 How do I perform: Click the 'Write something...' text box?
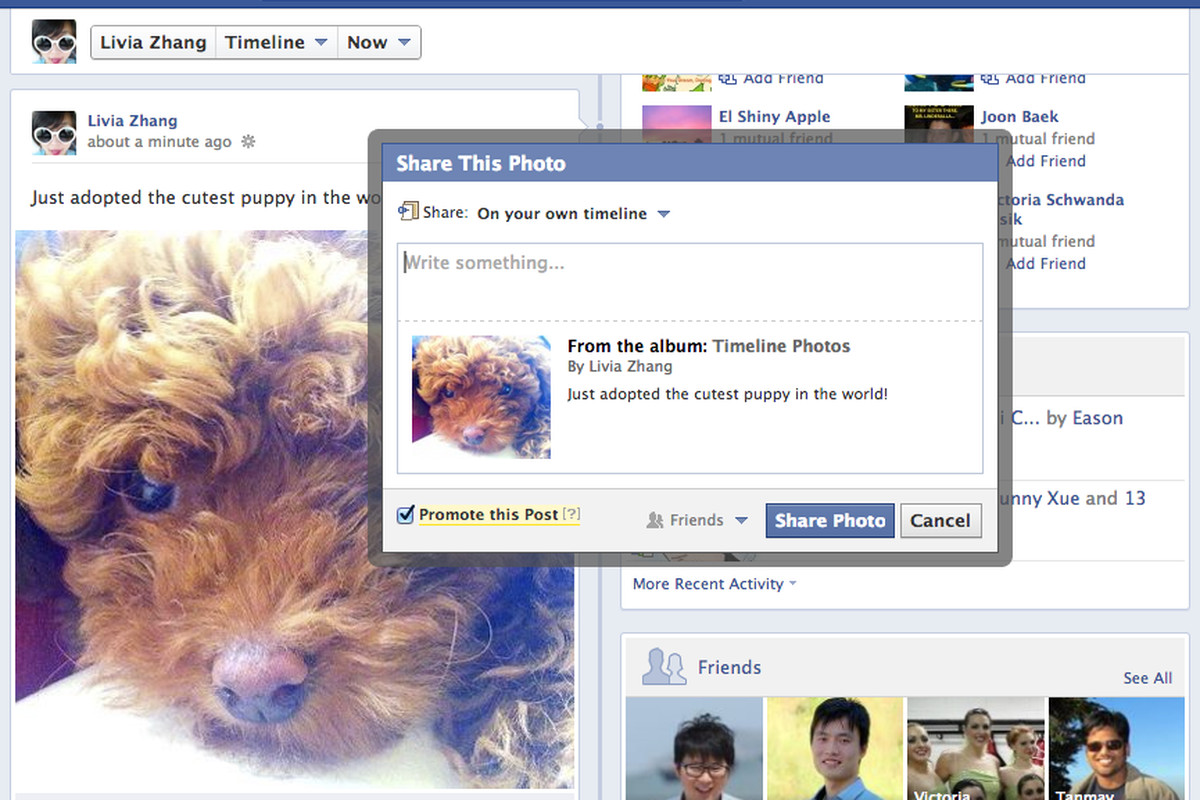click(x=690, y=282)
